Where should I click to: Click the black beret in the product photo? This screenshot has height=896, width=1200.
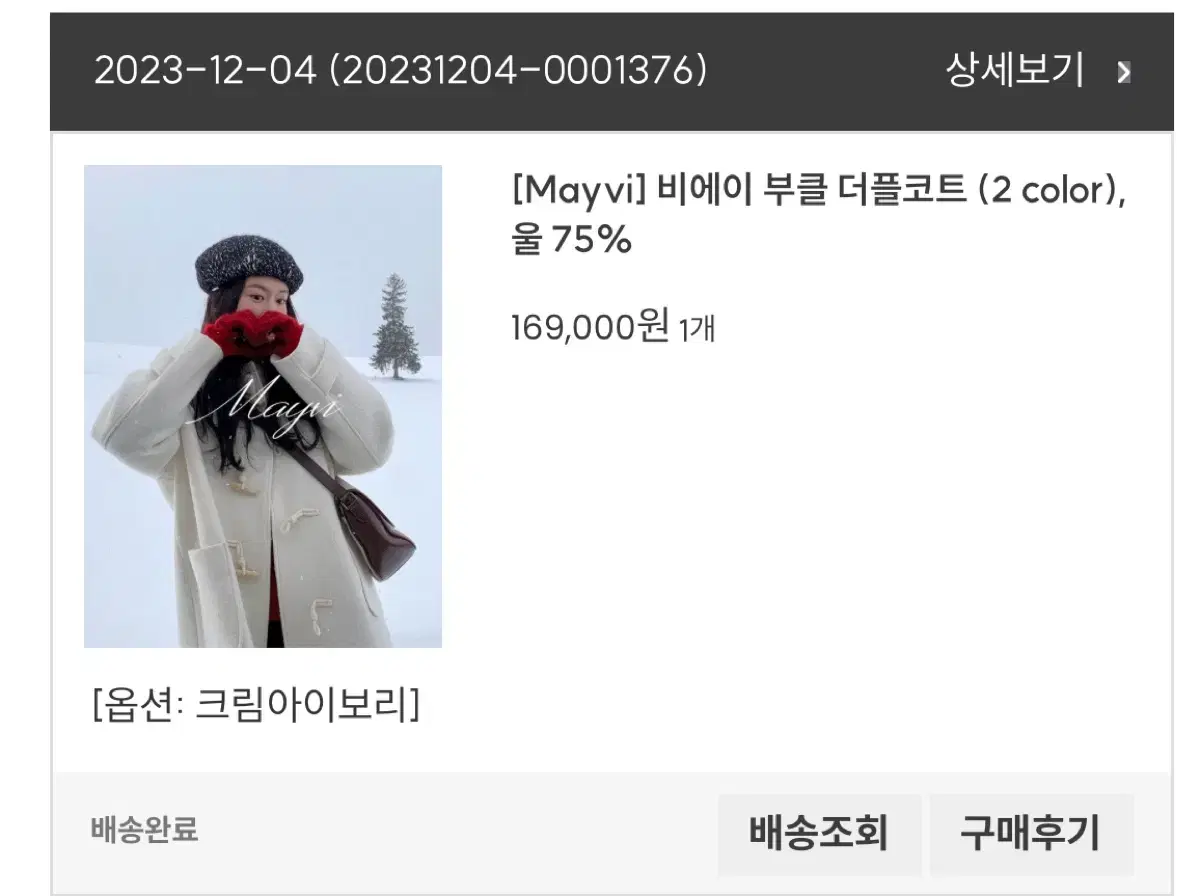coord(249,263)
